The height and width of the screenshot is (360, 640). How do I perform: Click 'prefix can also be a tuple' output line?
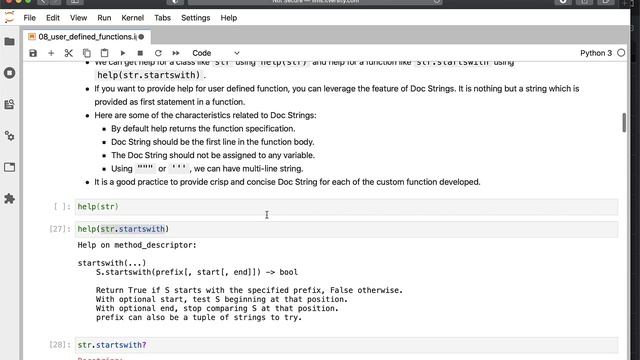199,317
